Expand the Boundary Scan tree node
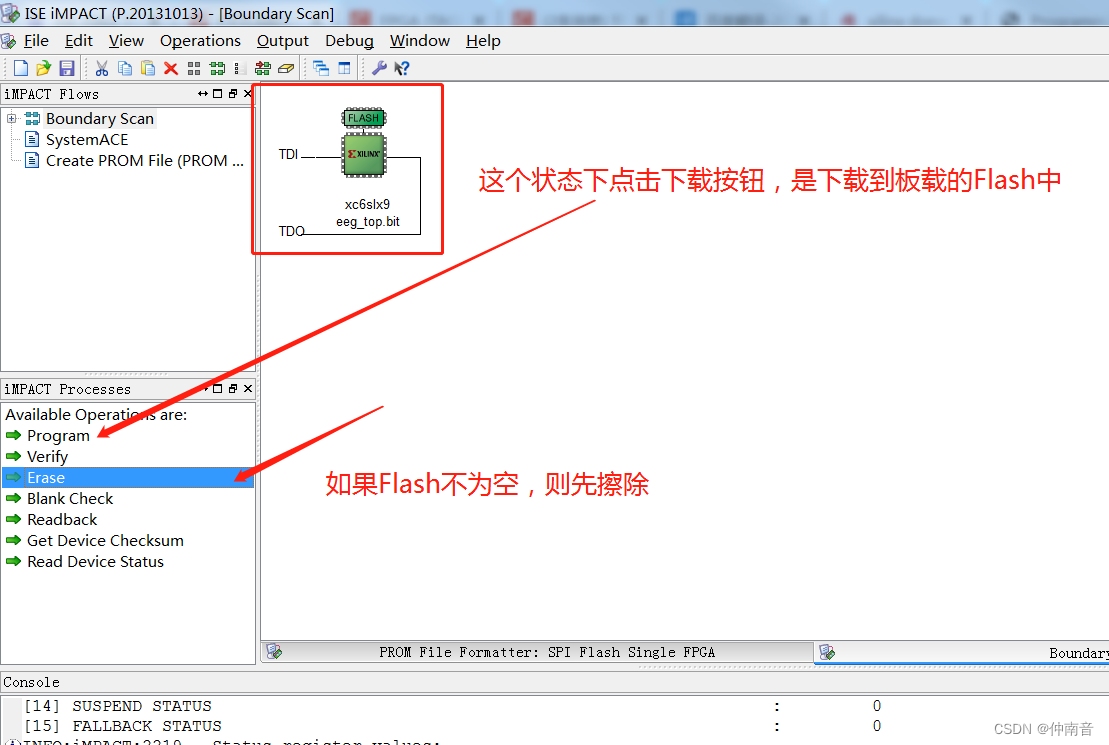Viewport: 1109px width, 745px height. pos(11,118)
